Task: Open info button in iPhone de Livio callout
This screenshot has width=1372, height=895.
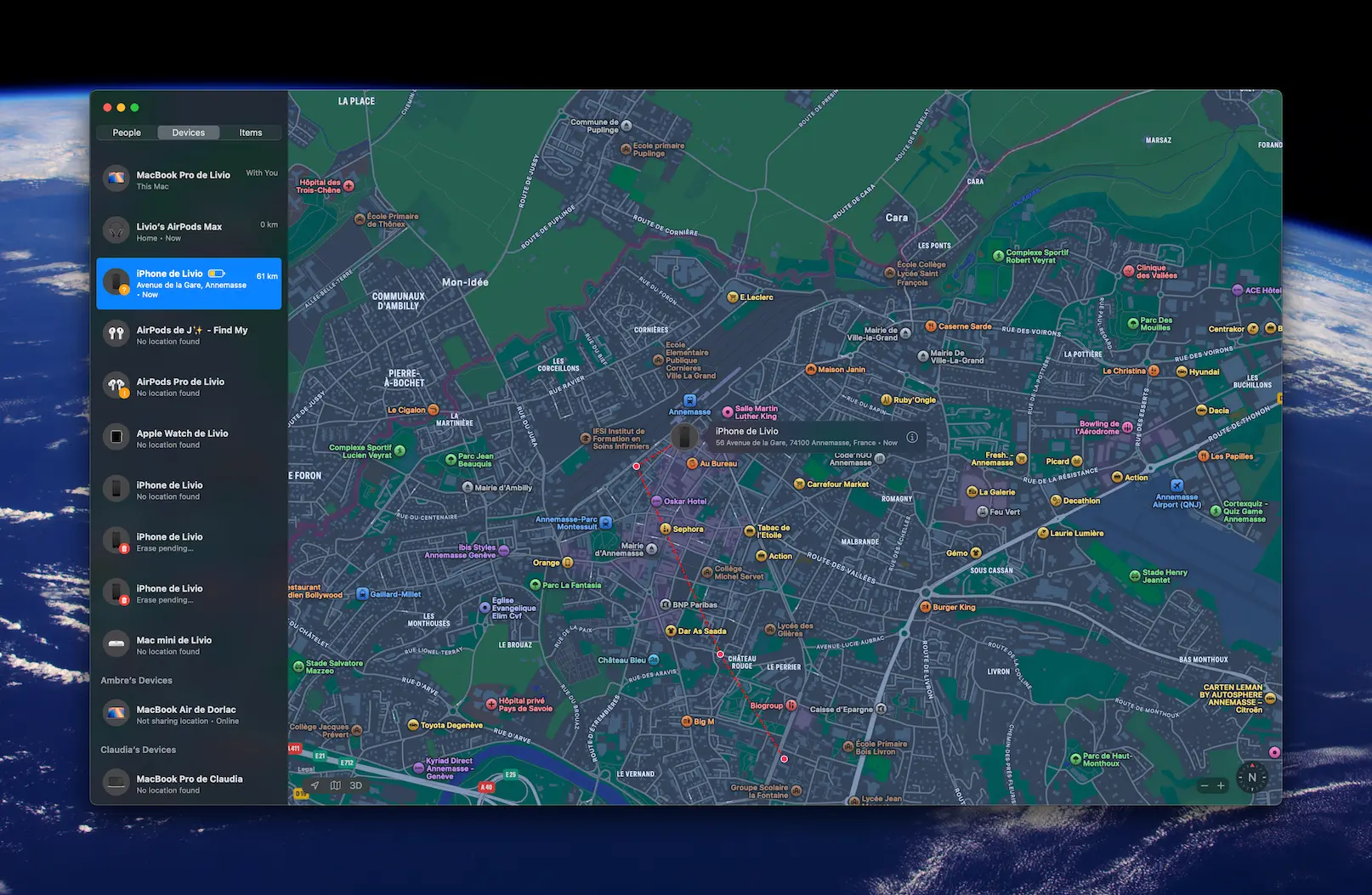Action: pos(912,437)
